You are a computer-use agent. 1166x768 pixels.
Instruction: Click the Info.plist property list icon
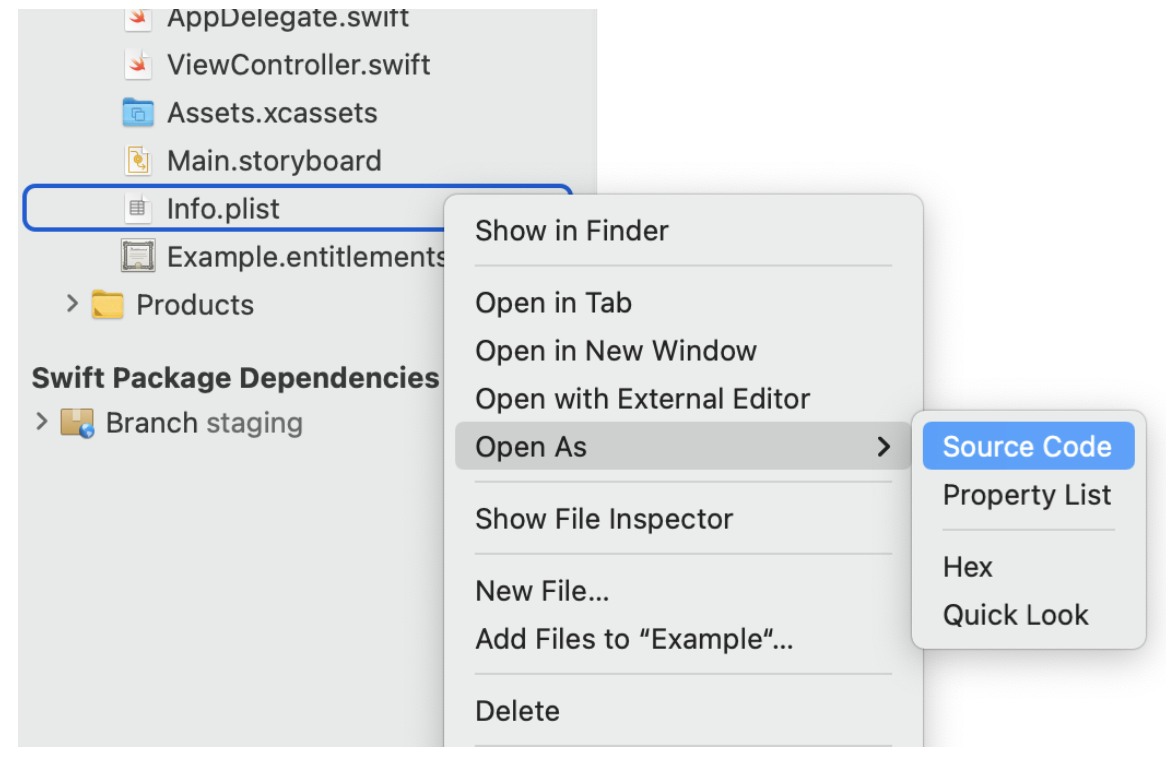138,208
